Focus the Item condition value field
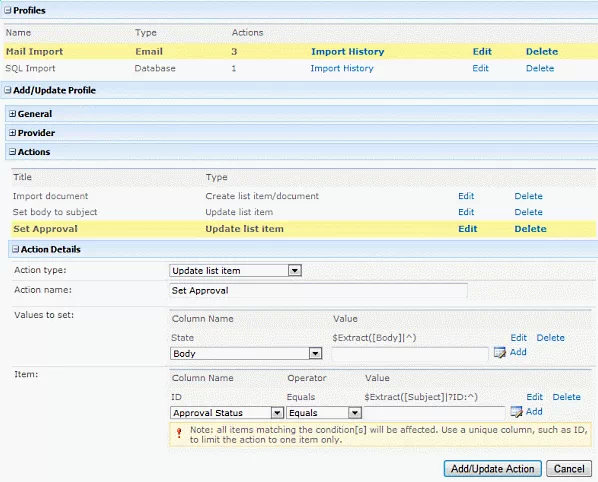The width and height of the screenshot is (598, 482). [435, 413]
